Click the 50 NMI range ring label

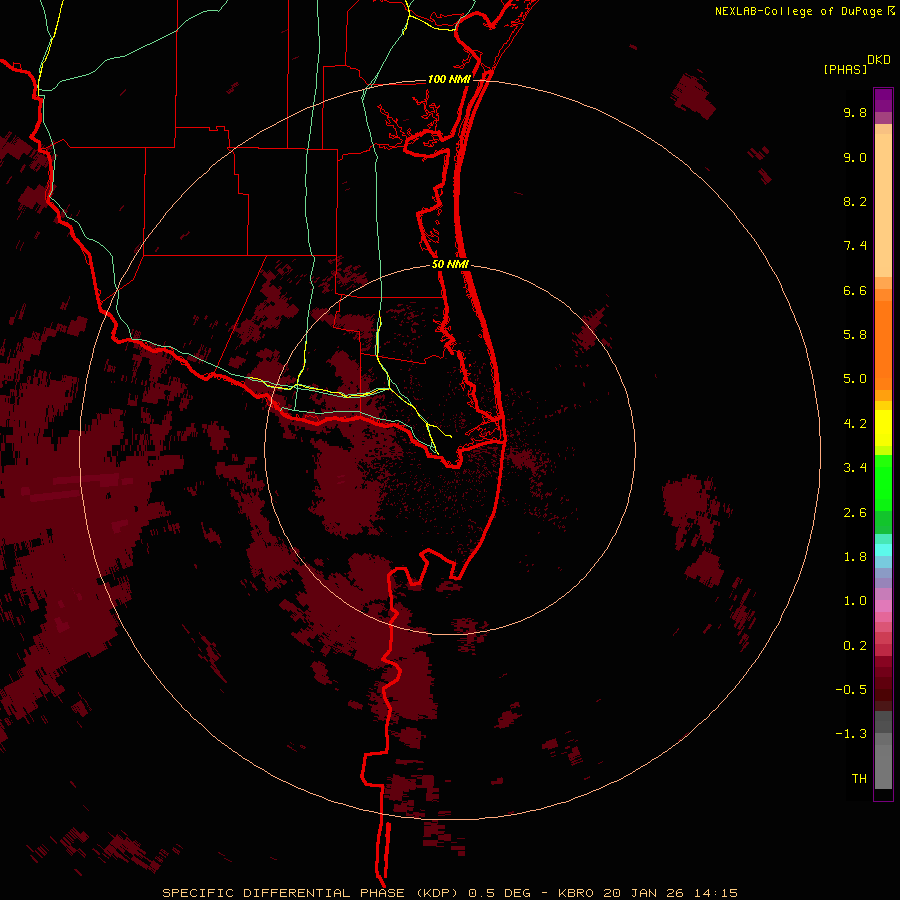click(450, 264)
